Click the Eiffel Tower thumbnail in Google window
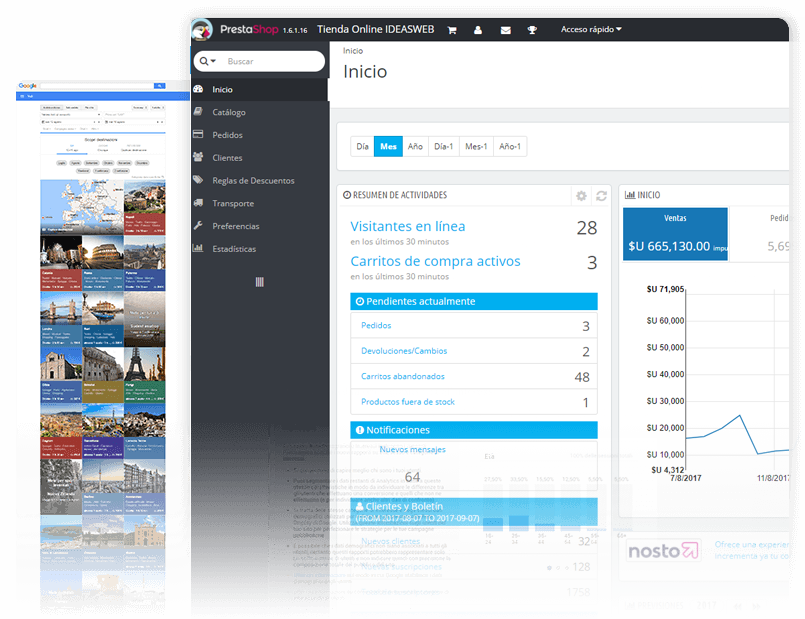805x619 pixels. click(x=144, y=364)
